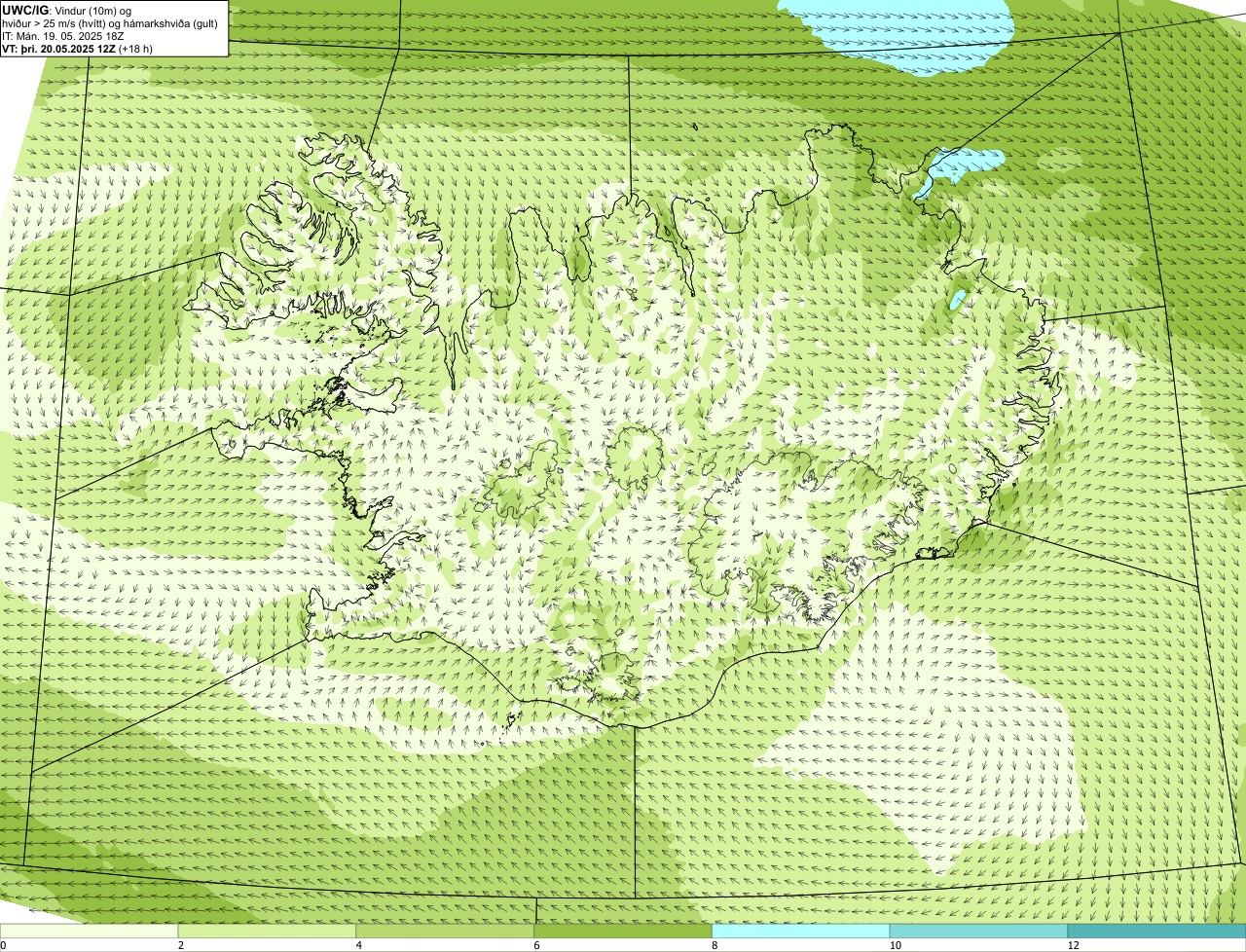The image size is (1246, 952).
Task: Click the teal 10–12 legend swatch
Action: point(979,931)
